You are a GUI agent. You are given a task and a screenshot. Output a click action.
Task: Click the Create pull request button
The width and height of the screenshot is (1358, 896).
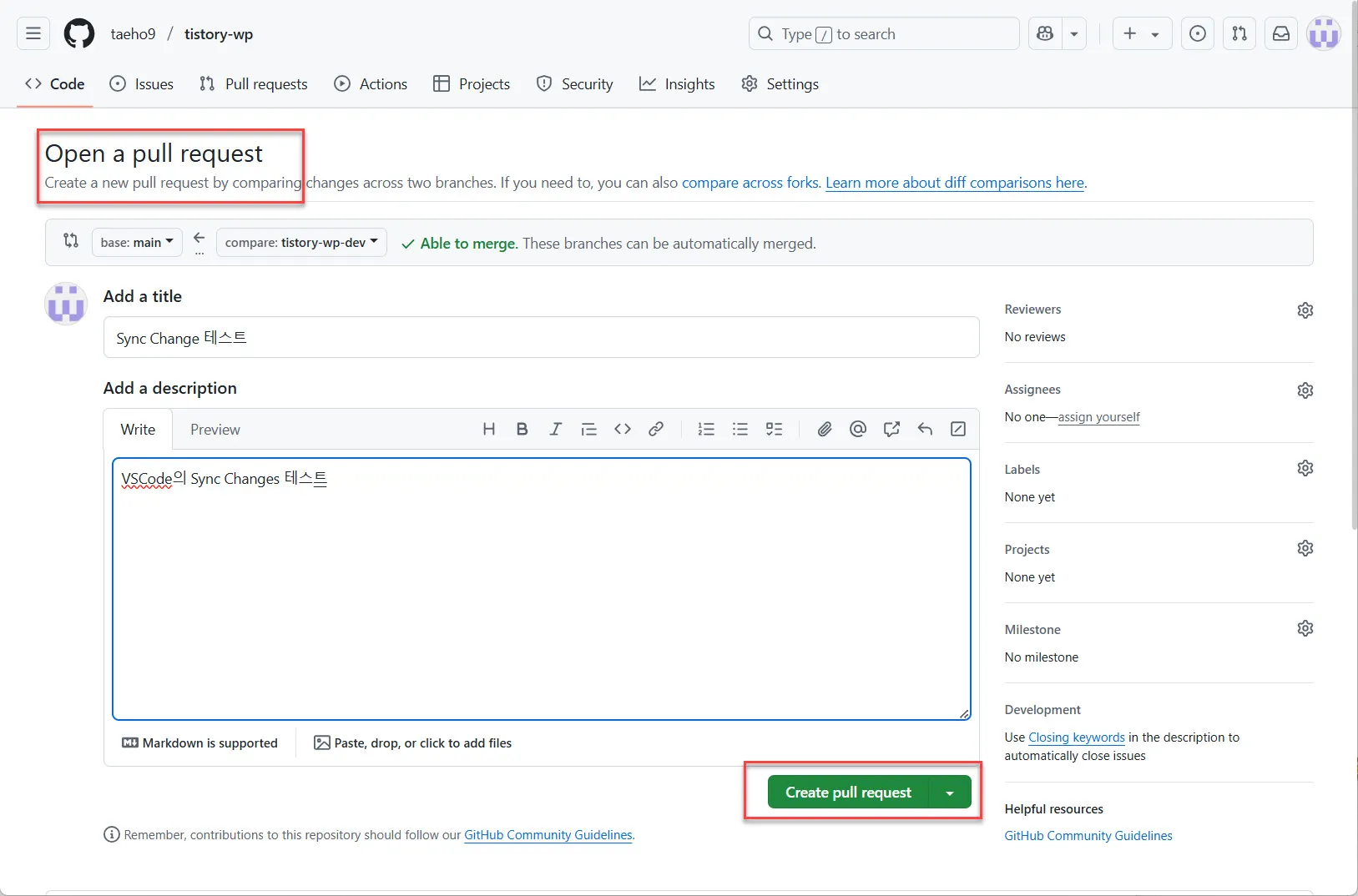(x=847, y=792)
